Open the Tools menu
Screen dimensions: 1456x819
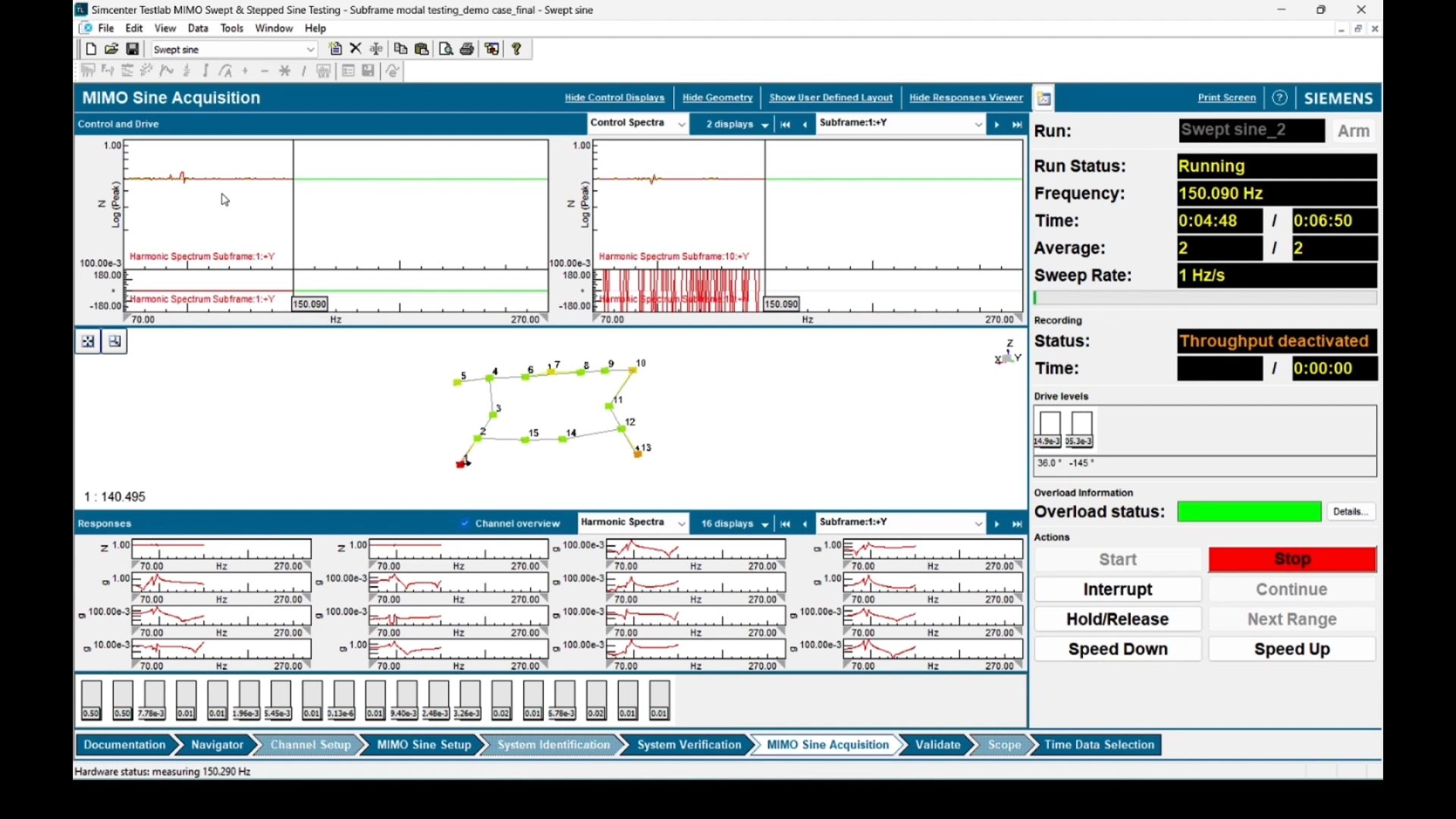coord(231,28)
